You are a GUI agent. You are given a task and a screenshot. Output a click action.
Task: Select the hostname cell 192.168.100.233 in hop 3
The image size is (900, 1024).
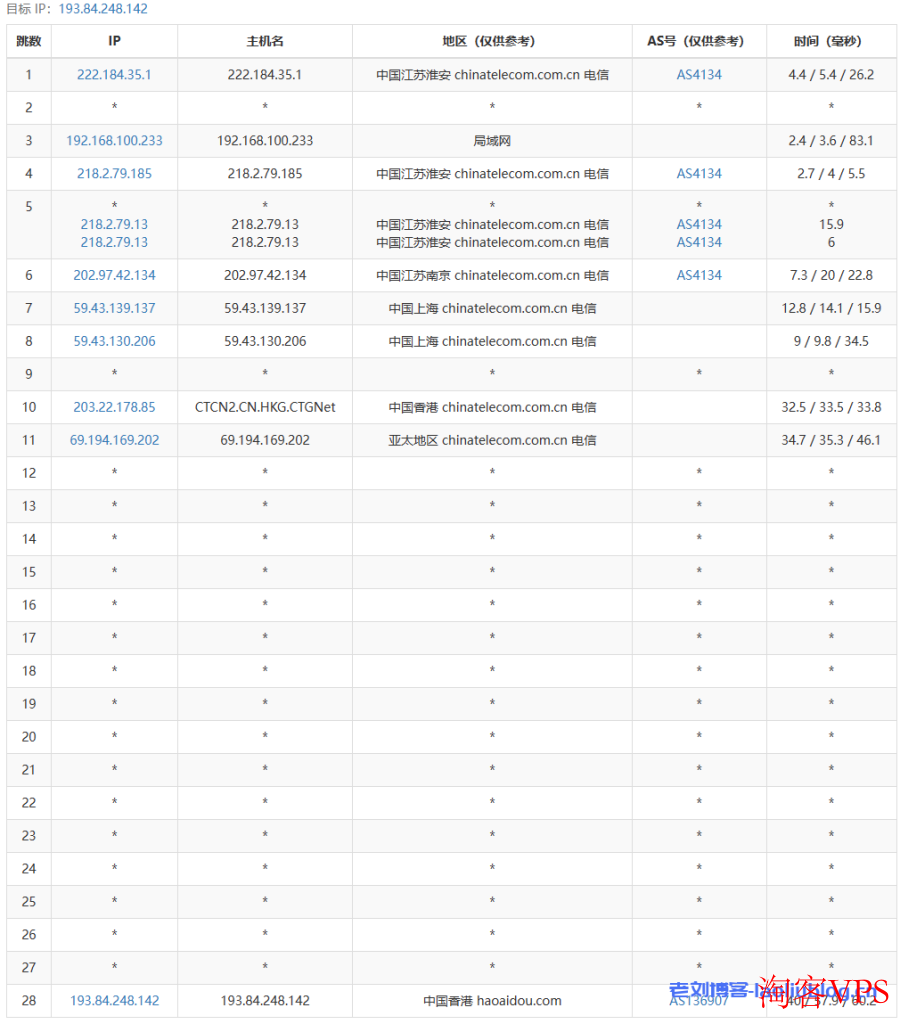coord(265,140)
